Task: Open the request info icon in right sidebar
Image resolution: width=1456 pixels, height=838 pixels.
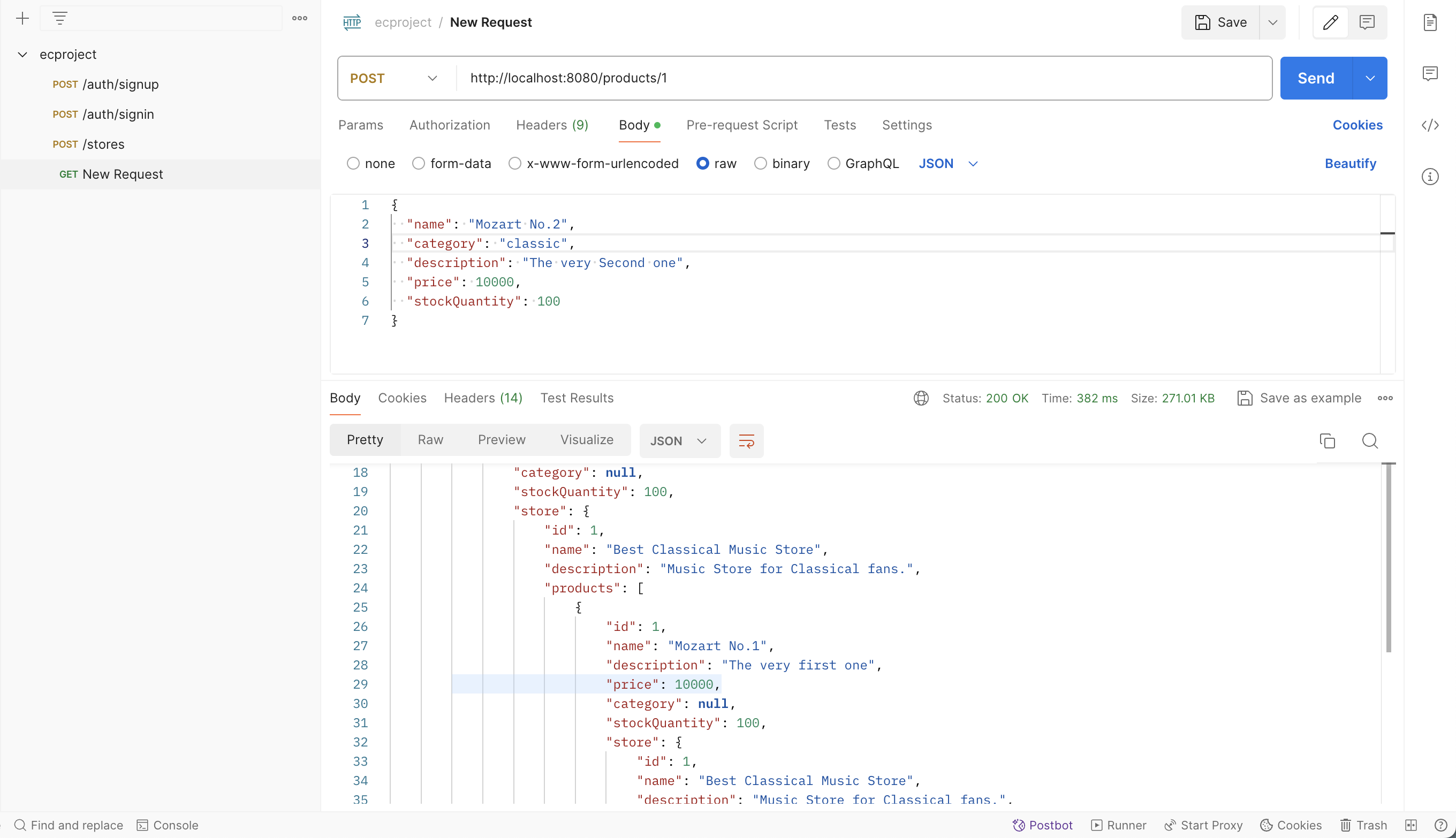Action: [x=1430, y=177]
